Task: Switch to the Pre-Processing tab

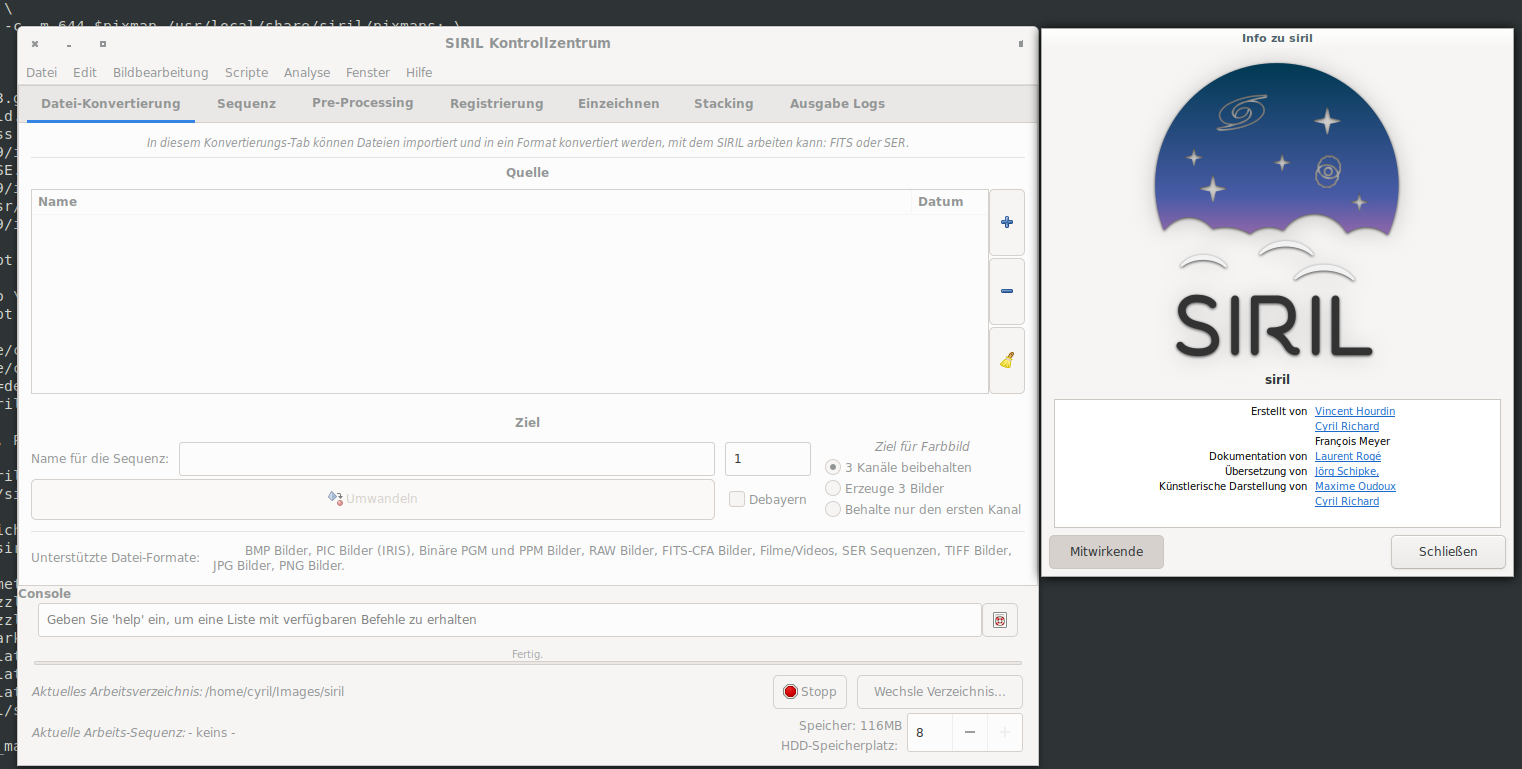Action: point(363,103)
